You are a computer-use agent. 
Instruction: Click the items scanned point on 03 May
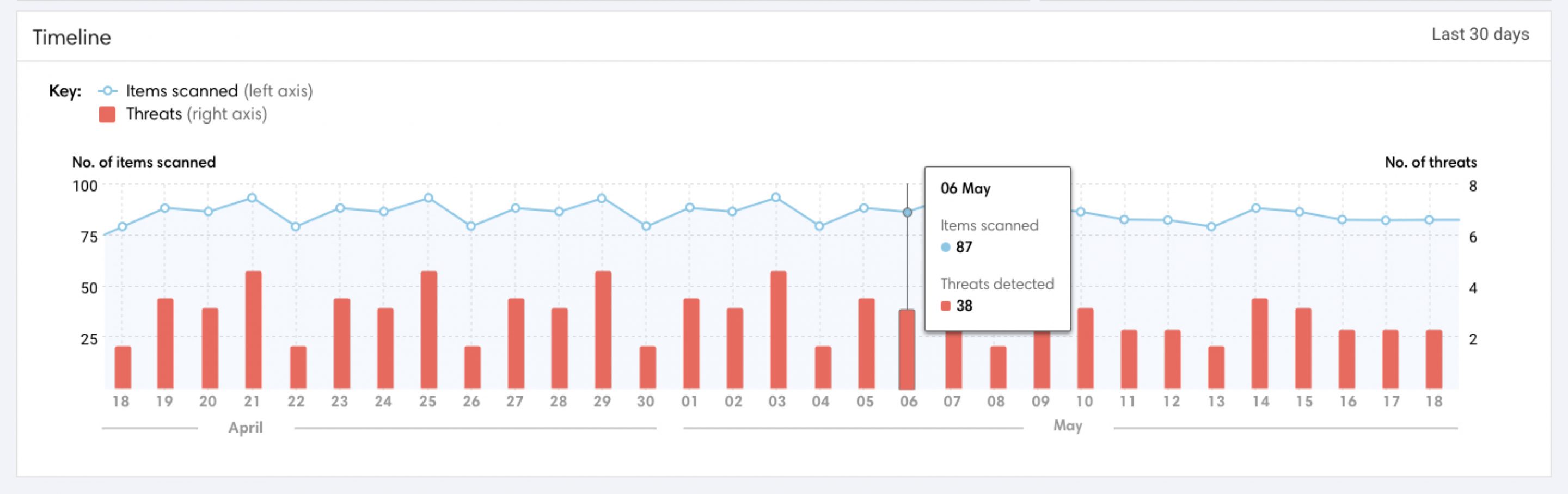(x=776, y=197)
